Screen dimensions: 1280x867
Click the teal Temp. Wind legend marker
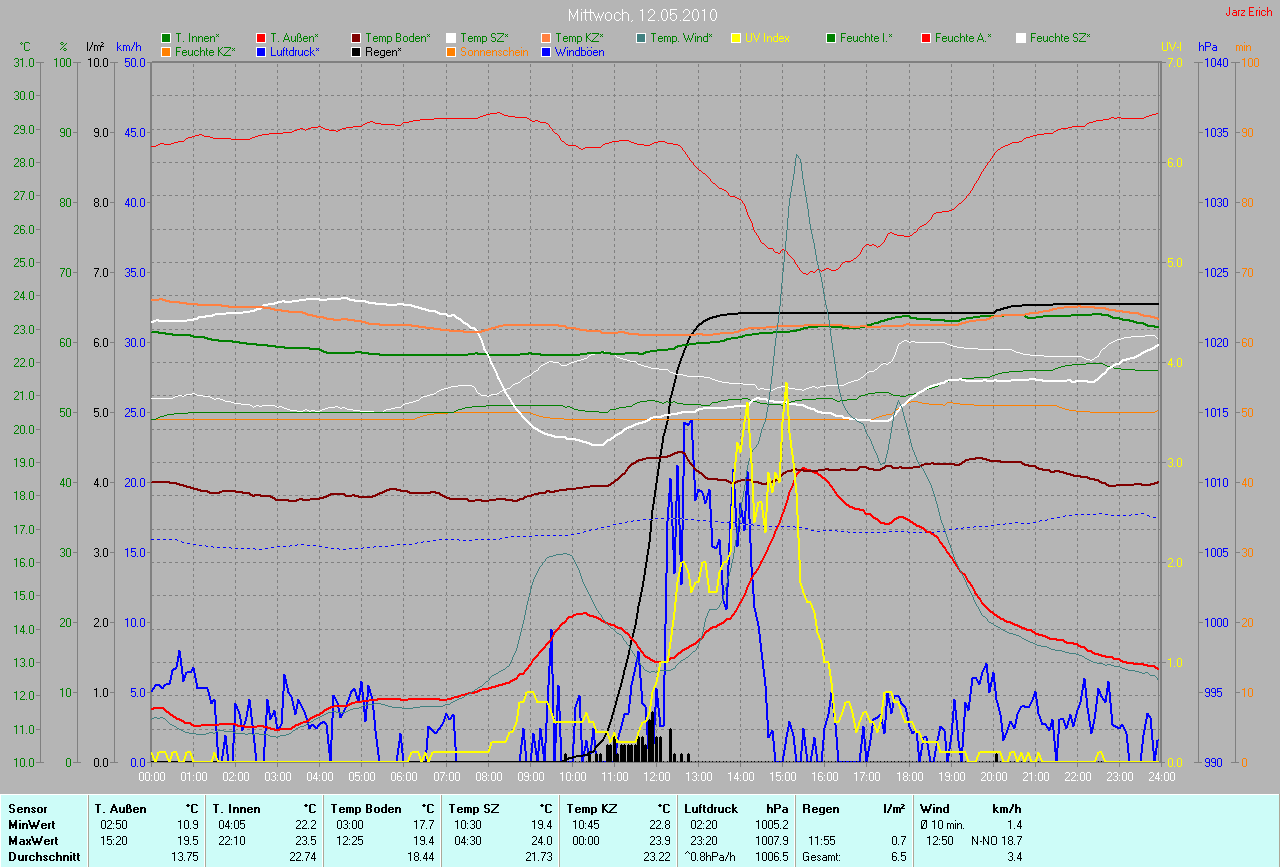[x=641, y=38]
